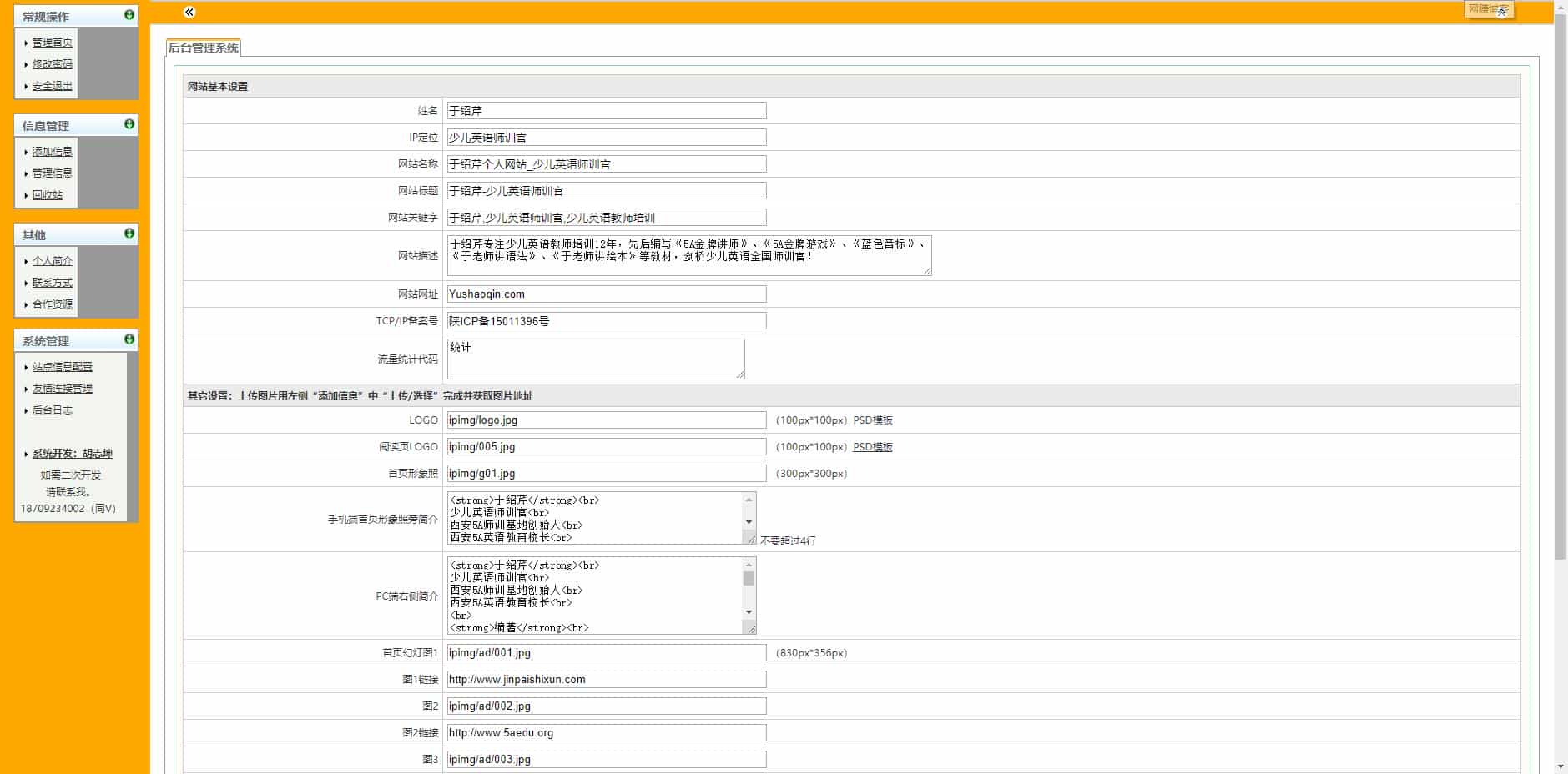Click inside the 流量统计代码 textarea
Viewport: 1568px width, 774px height.
pos(595,359)
